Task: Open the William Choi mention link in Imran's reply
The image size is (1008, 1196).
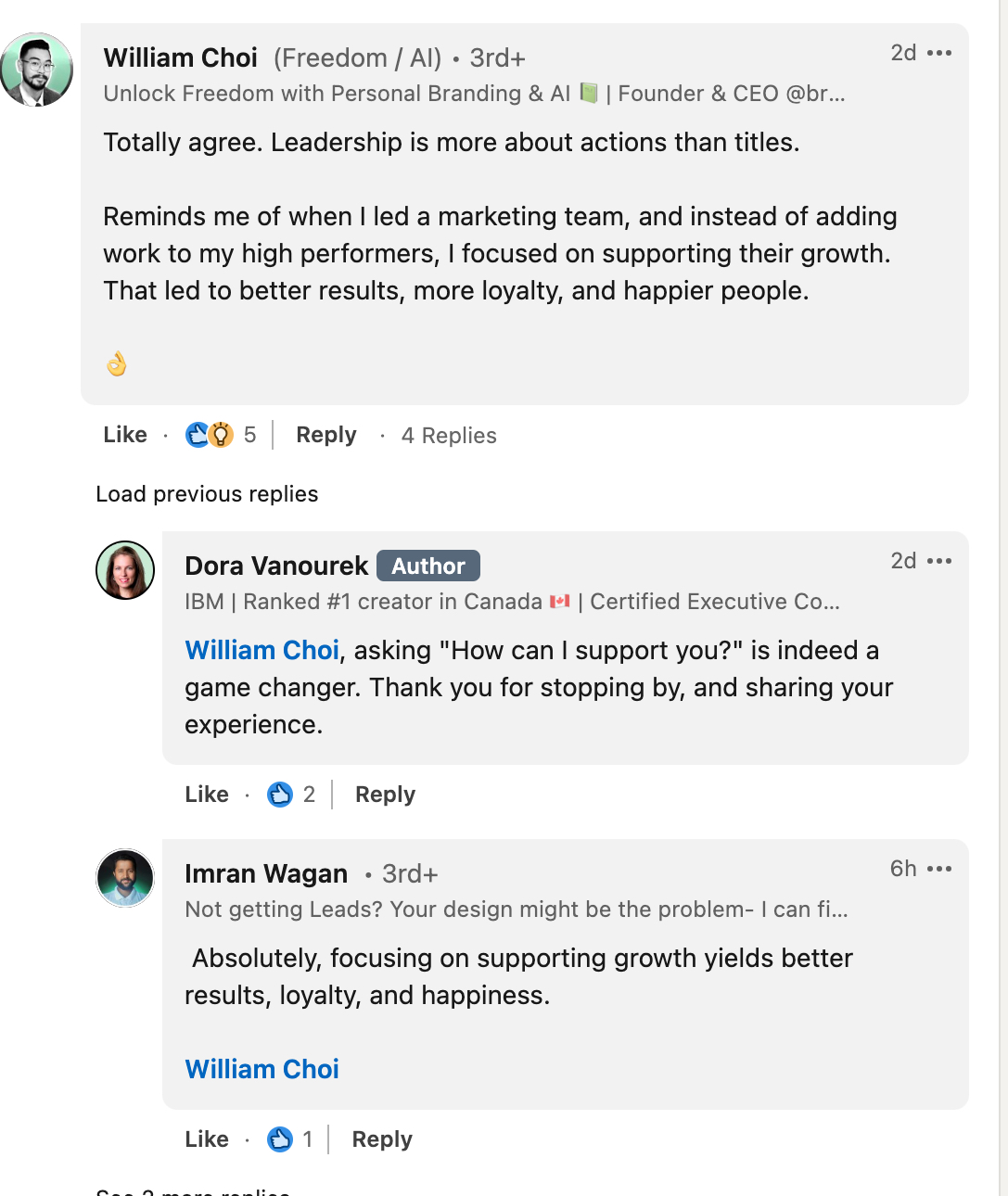Action: [262, 1069]
